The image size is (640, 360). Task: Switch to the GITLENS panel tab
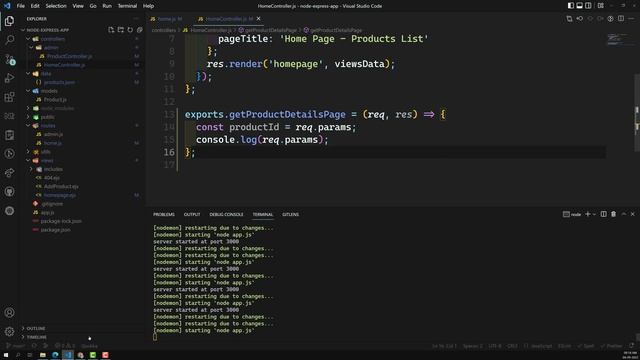click(x=290, y=214)
